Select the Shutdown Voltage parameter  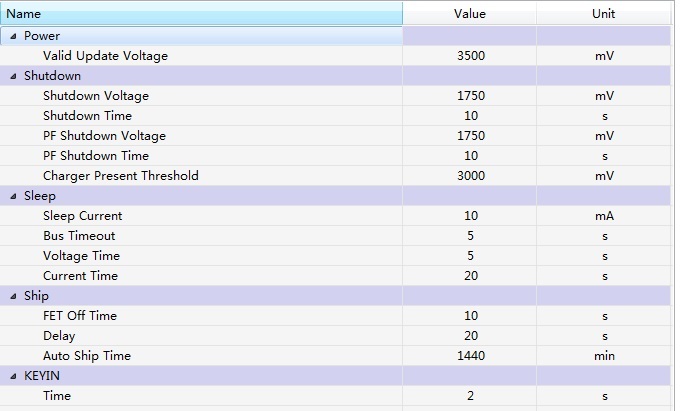coord(95,96)
